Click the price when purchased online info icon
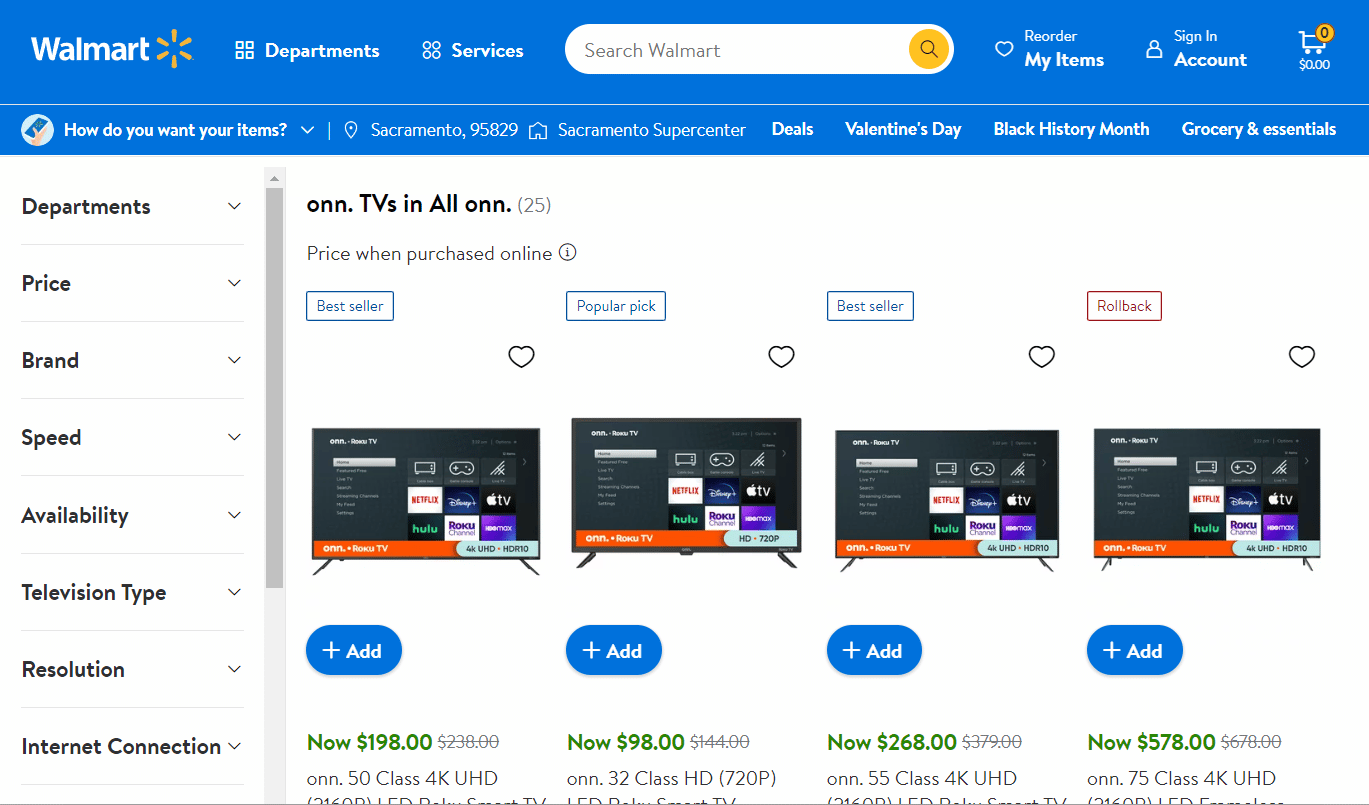 (567, 252)
